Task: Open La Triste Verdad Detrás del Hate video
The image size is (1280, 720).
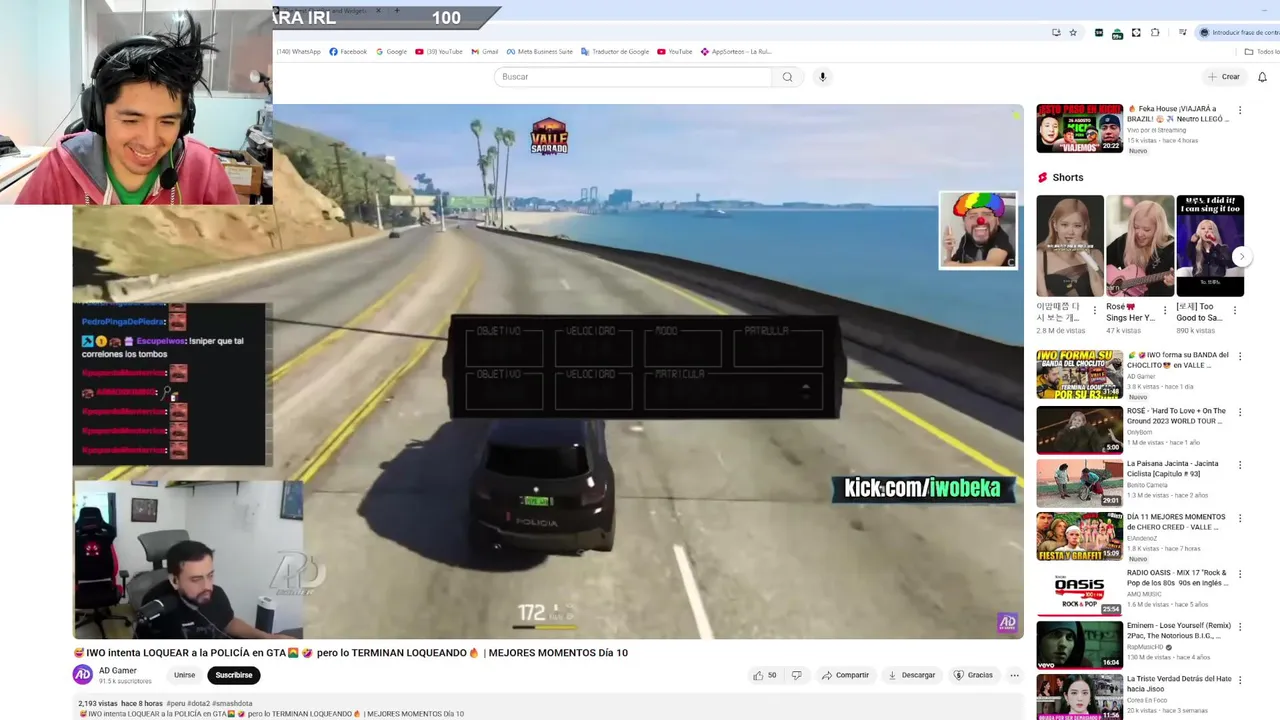Action: pos(1079,697)
